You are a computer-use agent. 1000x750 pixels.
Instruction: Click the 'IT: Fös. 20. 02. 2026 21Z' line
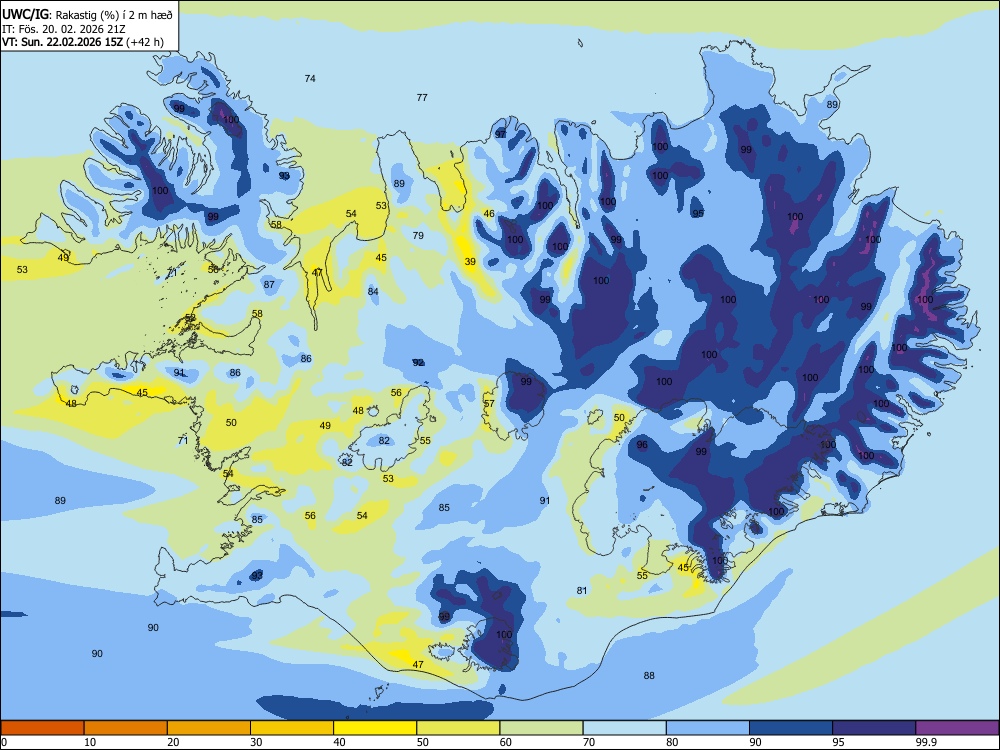tap(64, 29)
